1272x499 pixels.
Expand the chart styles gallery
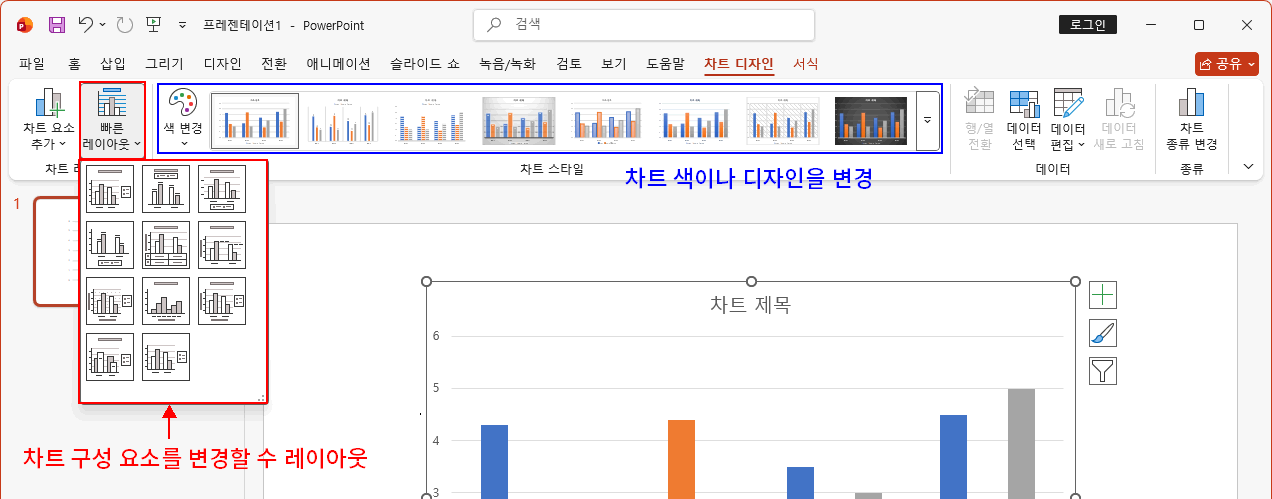(927, 120)
